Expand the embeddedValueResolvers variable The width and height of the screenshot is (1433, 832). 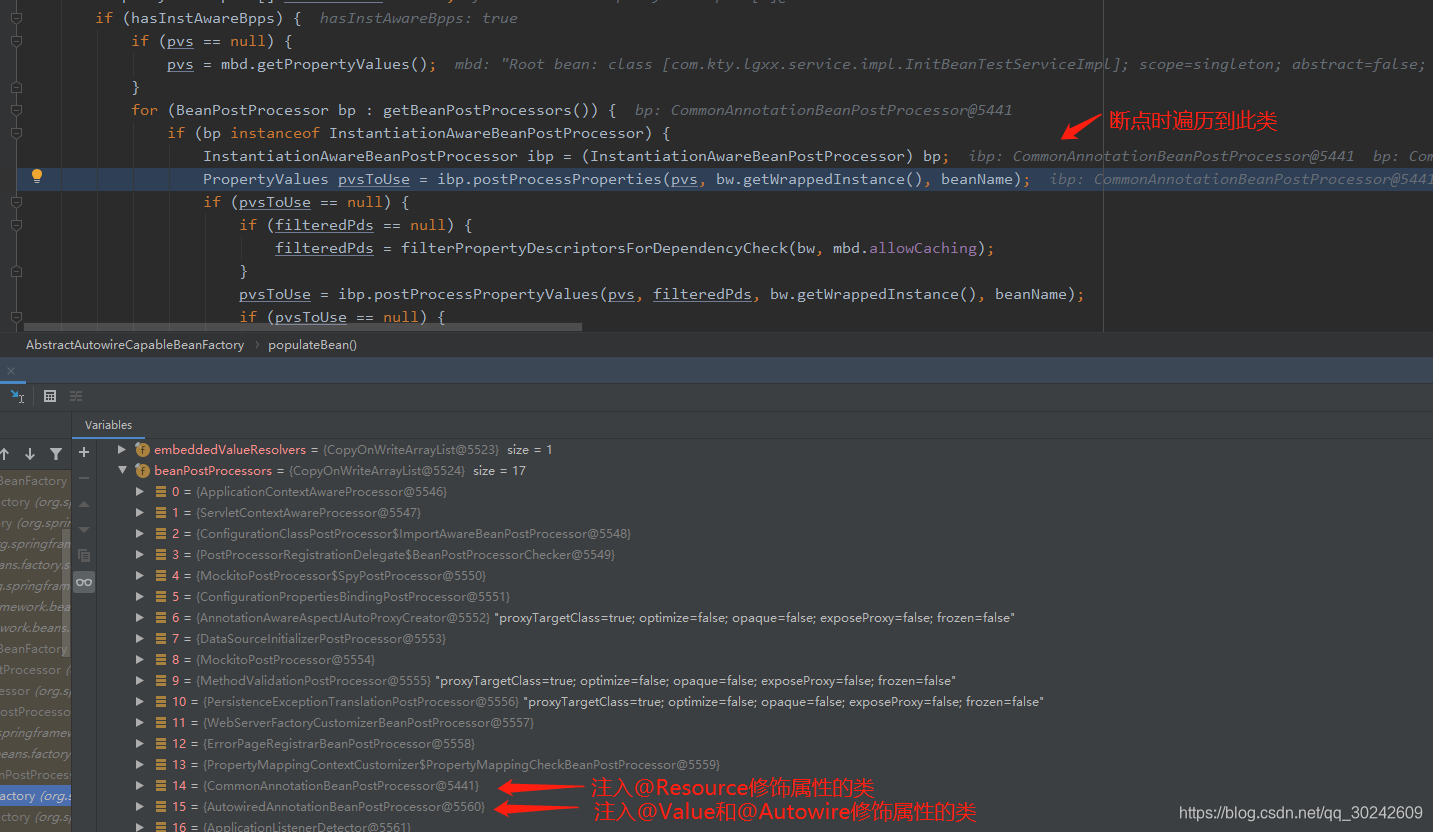(122, 450)
